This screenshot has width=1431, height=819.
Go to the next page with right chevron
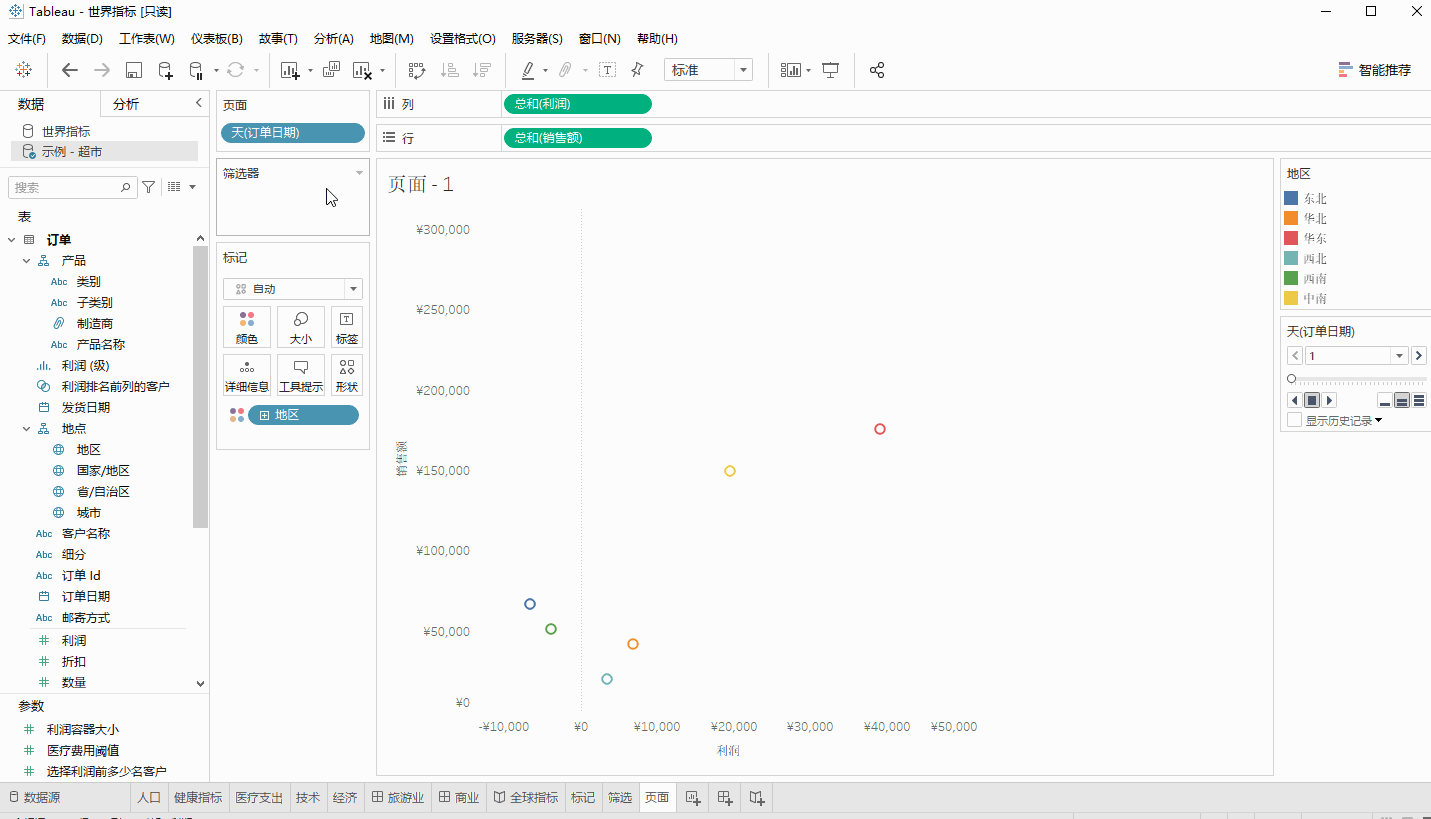[1419, 356]
